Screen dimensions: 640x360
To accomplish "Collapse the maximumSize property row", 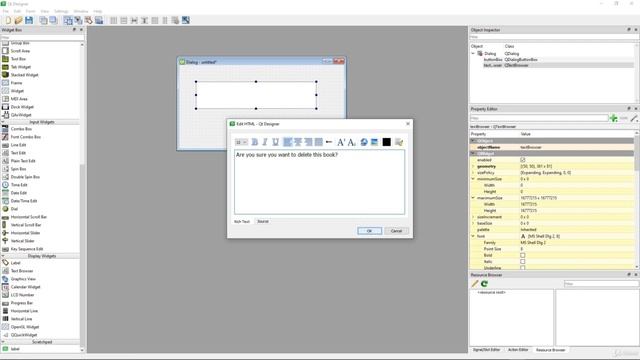I will pos(473,198).
